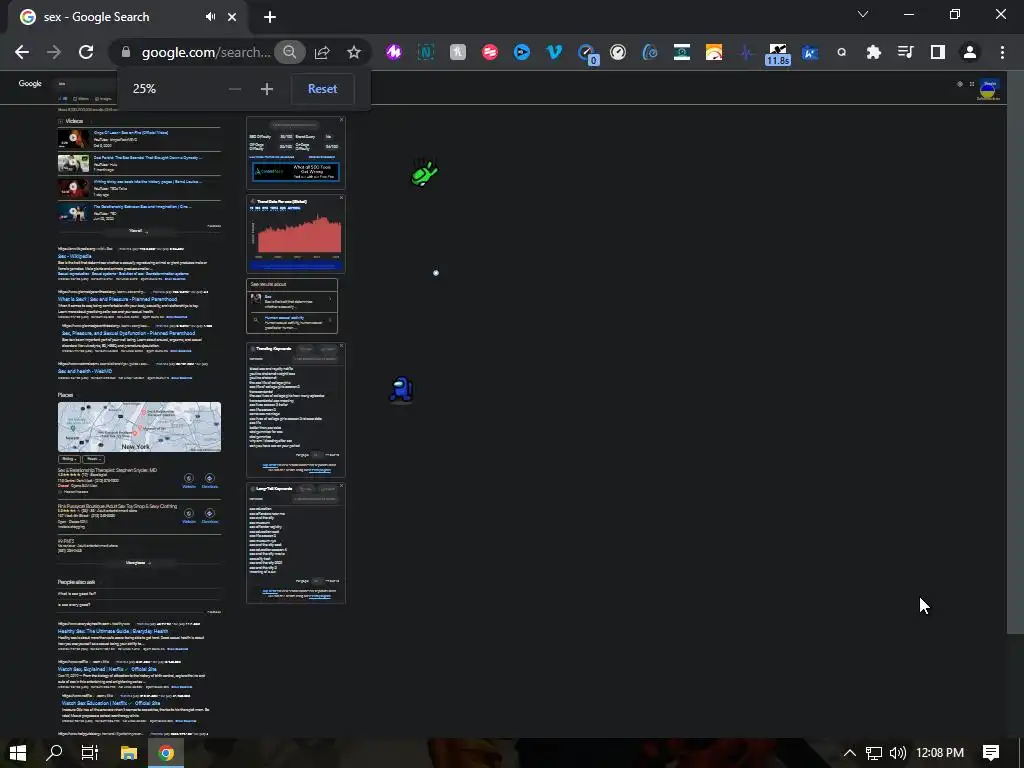The width and height of the screenshot is (1024, 768).
Task: Reload the Google search page
Action: tap(86, 52)
